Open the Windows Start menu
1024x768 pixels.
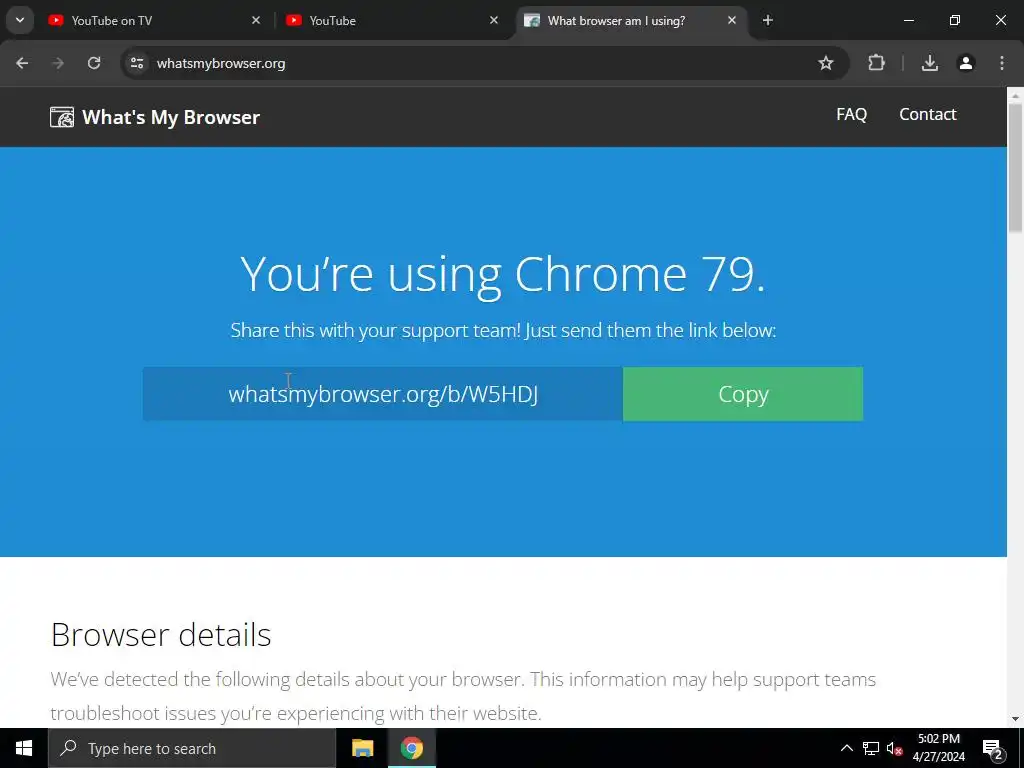click(x=24, y=748)
